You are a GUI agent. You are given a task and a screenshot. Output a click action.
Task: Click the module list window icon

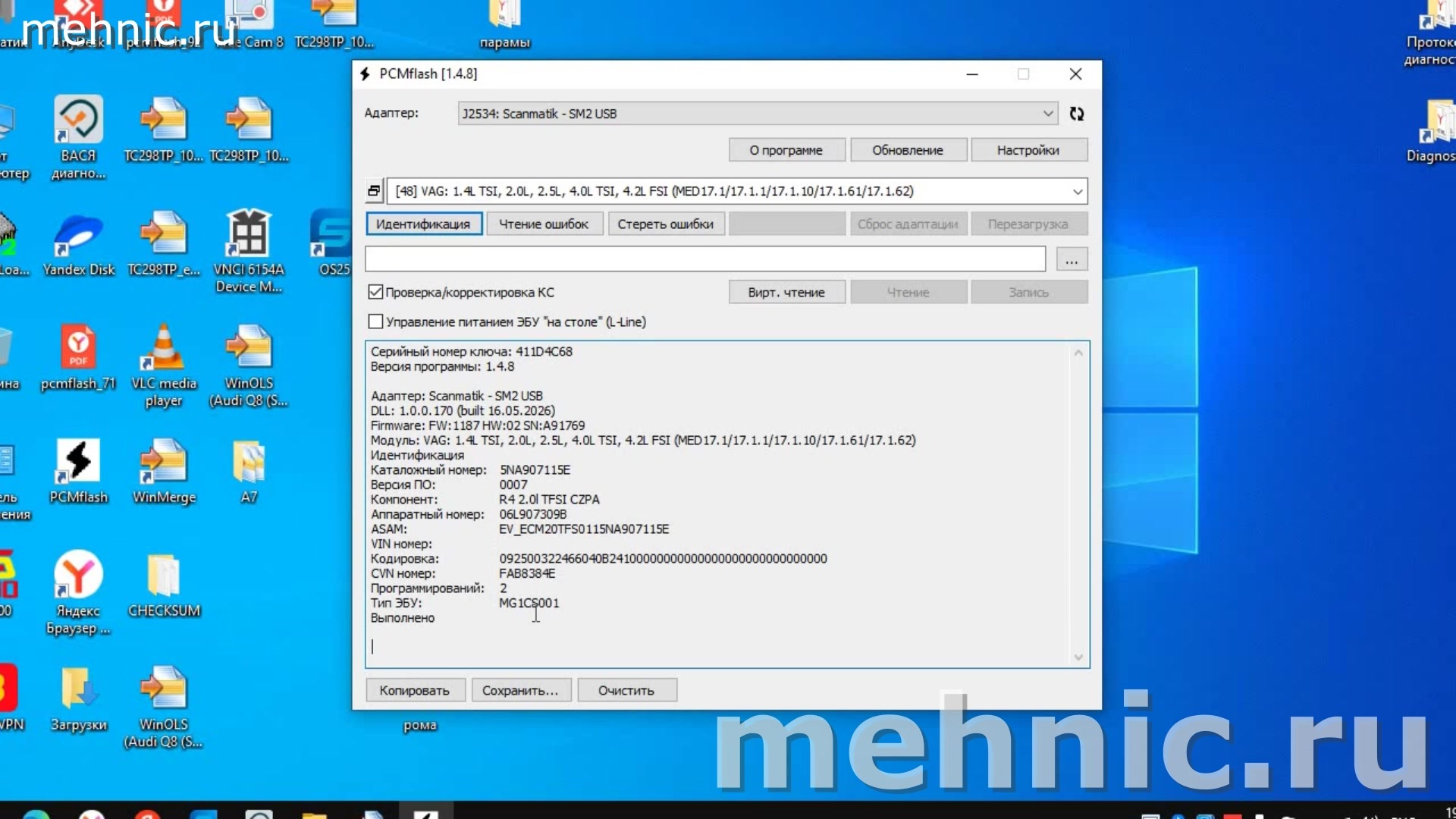[374, 191]
